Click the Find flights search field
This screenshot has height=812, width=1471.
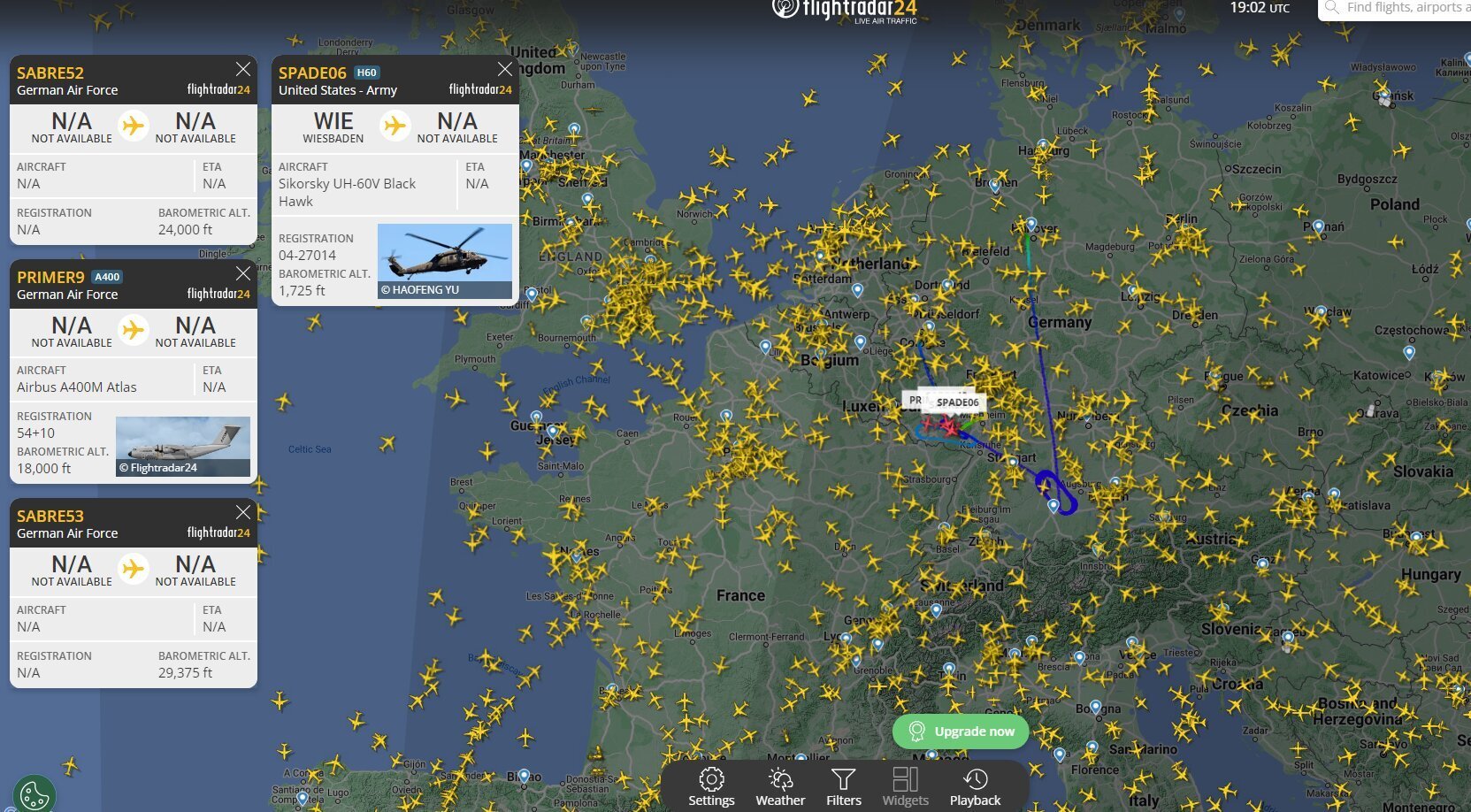1396,8
